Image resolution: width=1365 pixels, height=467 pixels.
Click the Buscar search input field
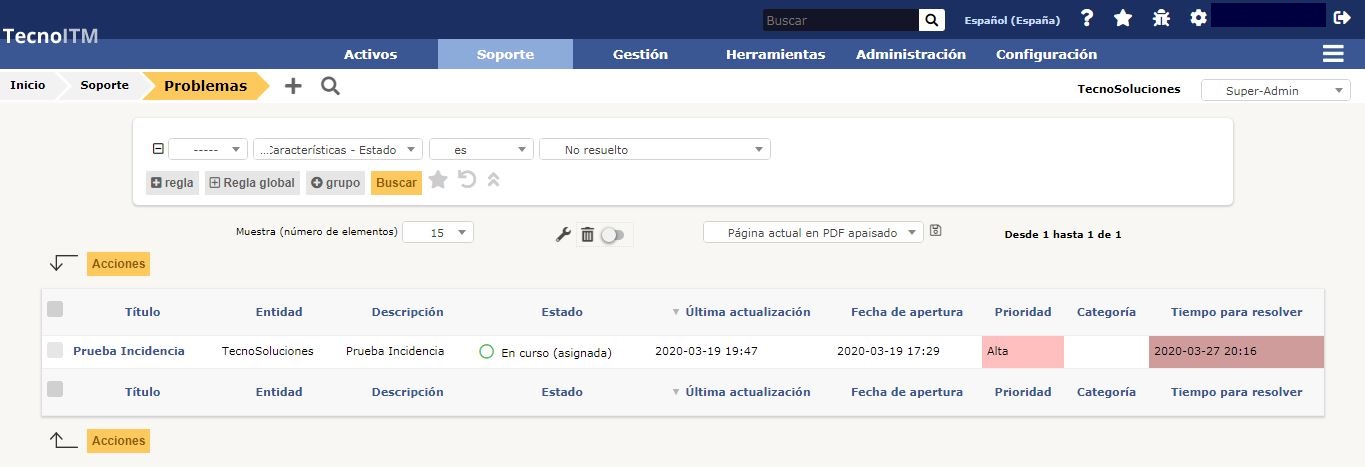point(840,20)
